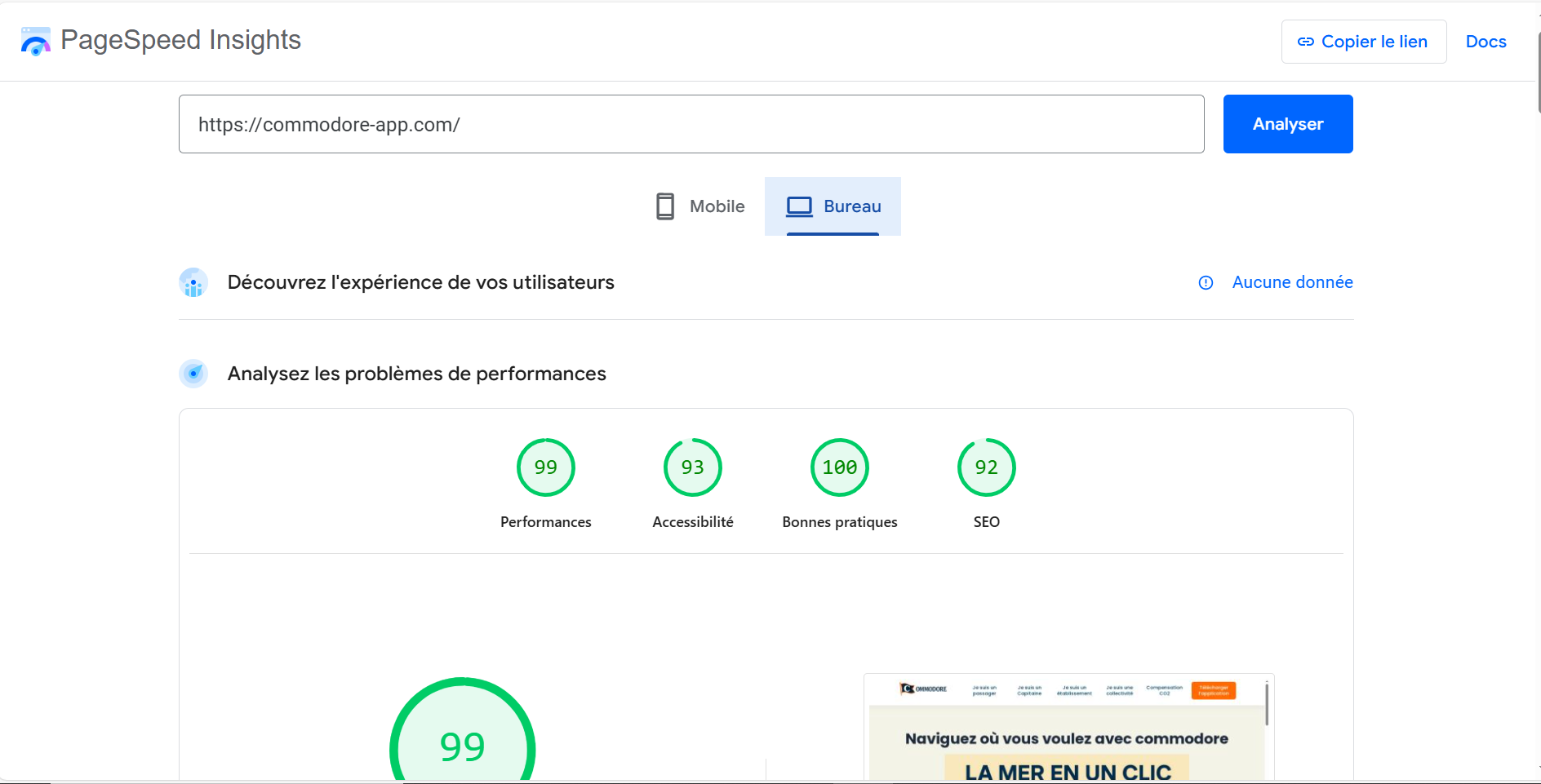Viewport: 1541px width, 784px height.
Task: Click the orange button in the site preview
Action: pyautogui.click(x=1213, y=690)
